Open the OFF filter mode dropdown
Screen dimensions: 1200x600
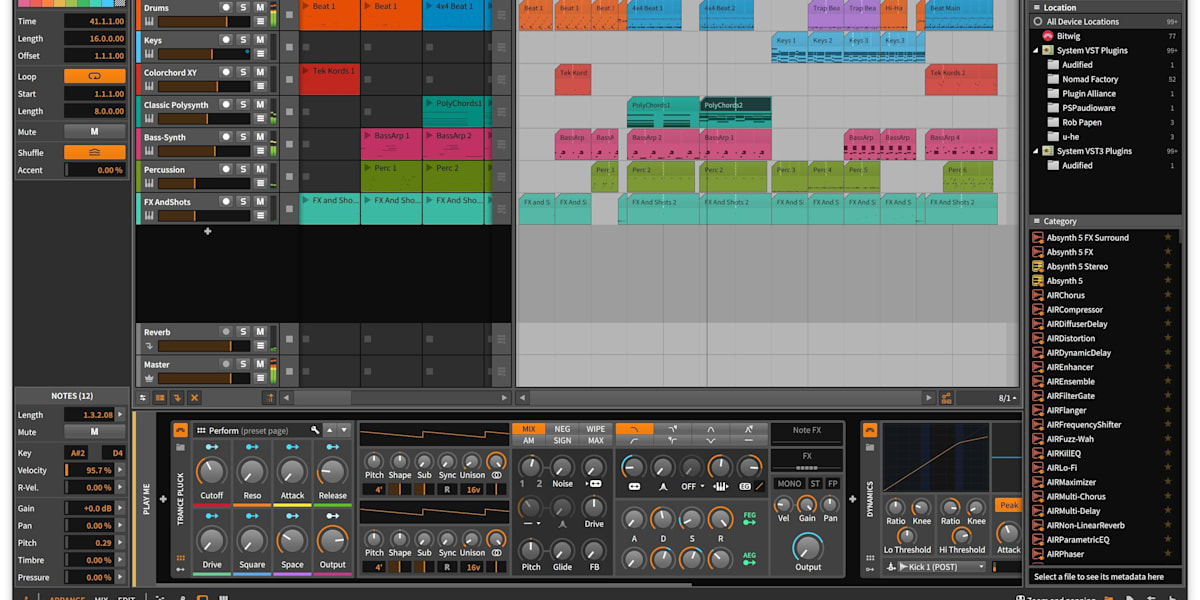coord(691,486)
